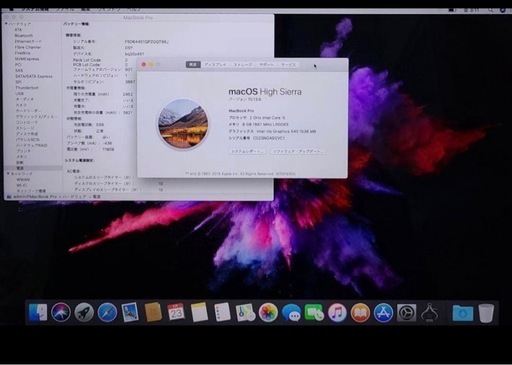Open iTunes music note icon

(x=337, y=312)
